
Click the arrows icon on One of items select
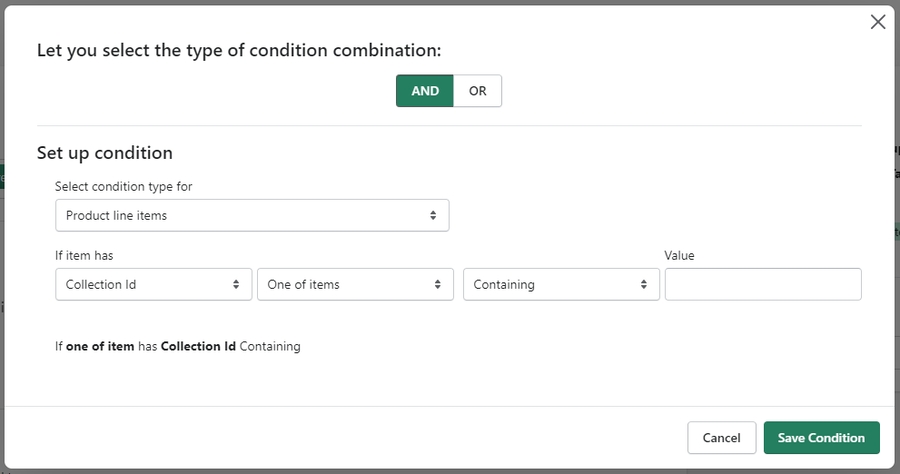coord(438,284)
